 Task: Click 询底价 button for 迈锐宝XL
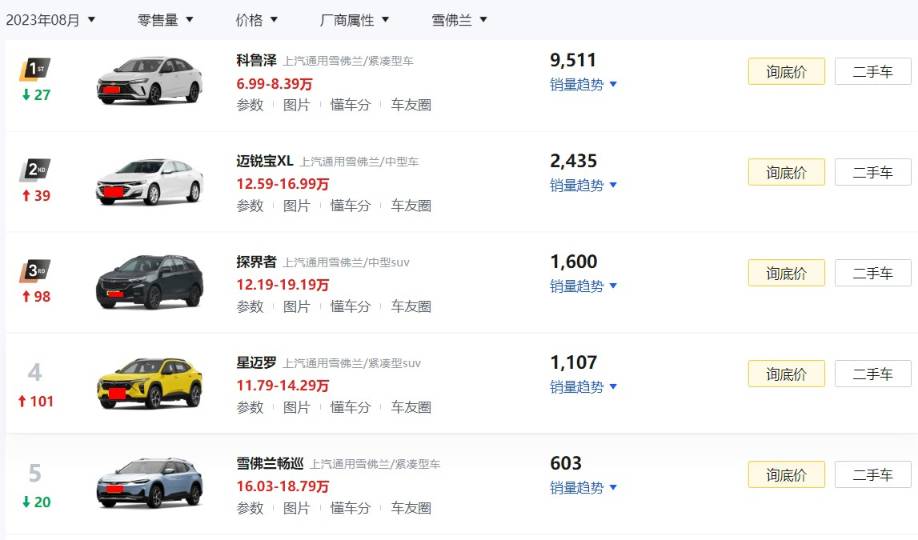click(x=786, y=172)
